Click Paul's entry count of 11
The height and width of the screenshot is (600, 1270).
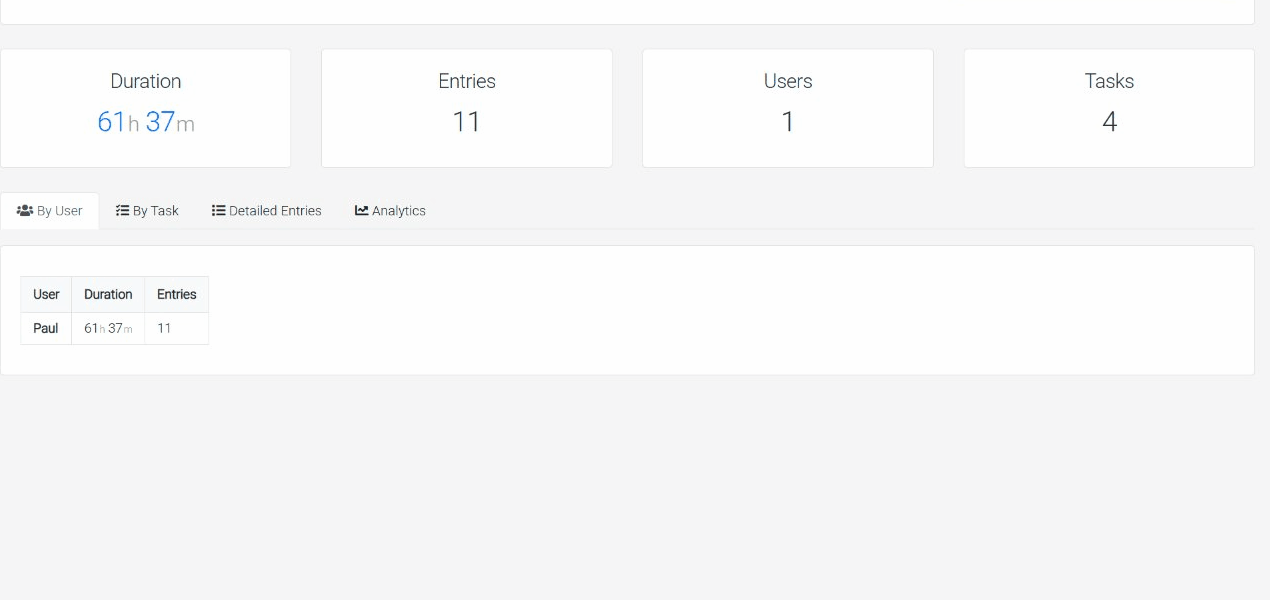165,328
